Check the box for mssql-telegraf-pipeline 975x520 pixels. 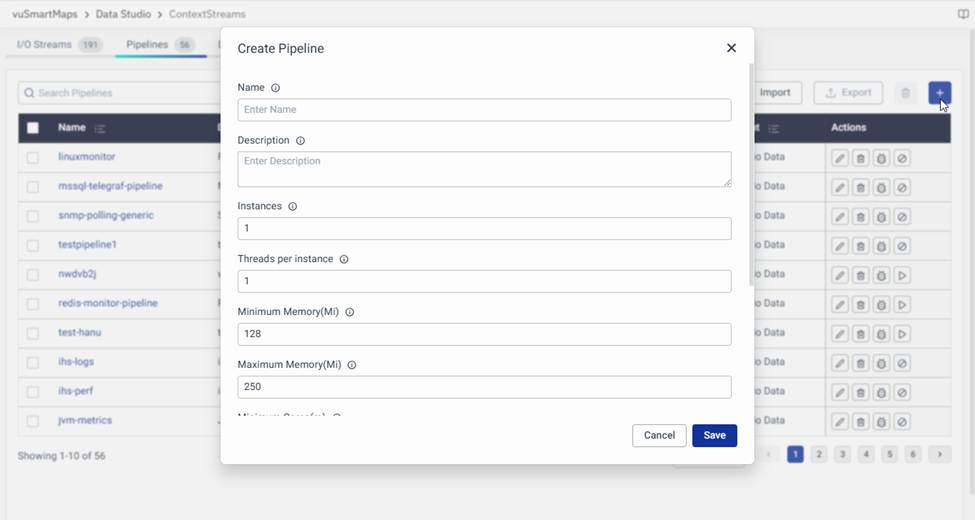(33, 187)
